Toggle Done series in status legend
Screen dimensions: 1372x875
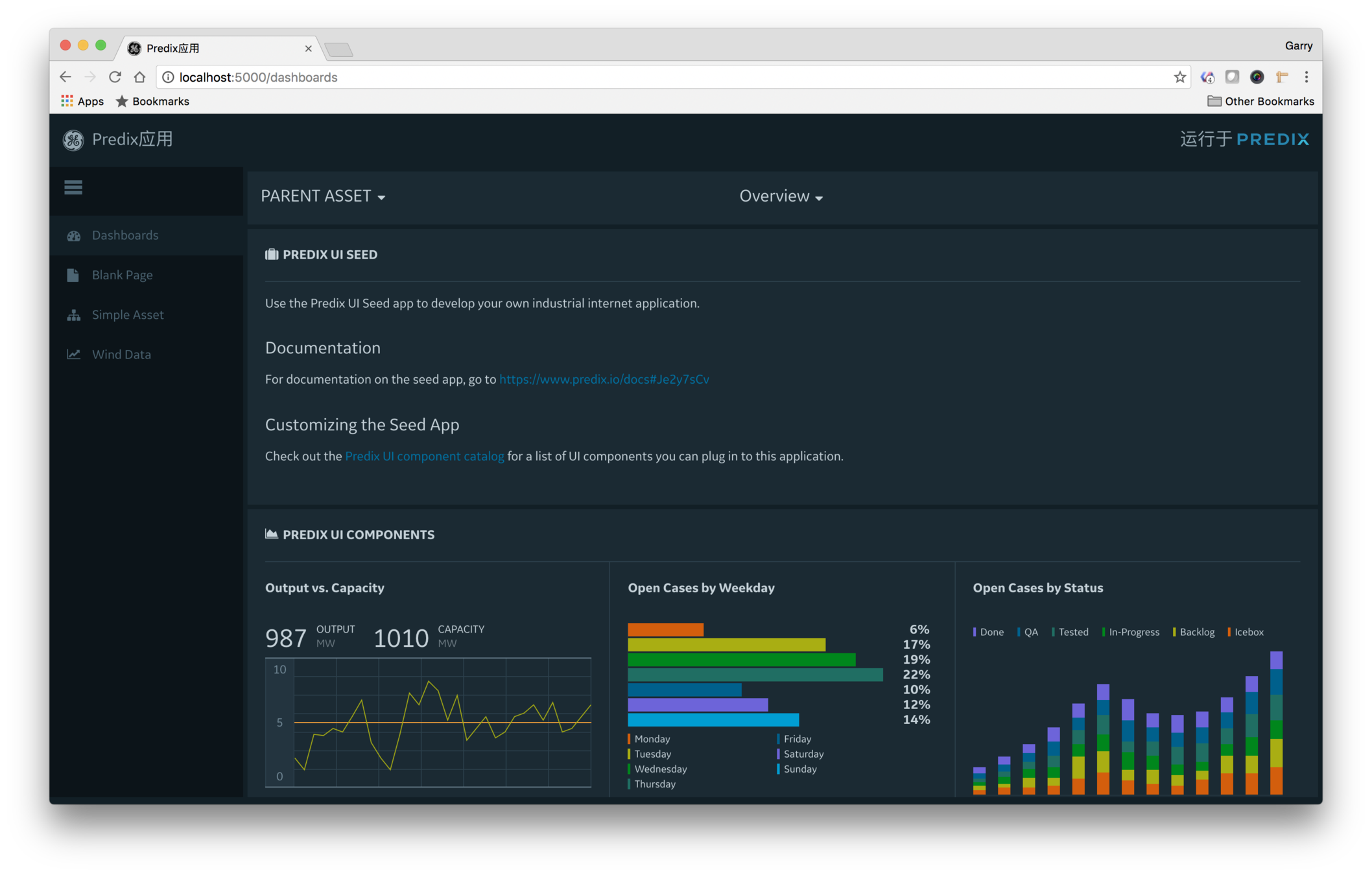coord(990,632)
